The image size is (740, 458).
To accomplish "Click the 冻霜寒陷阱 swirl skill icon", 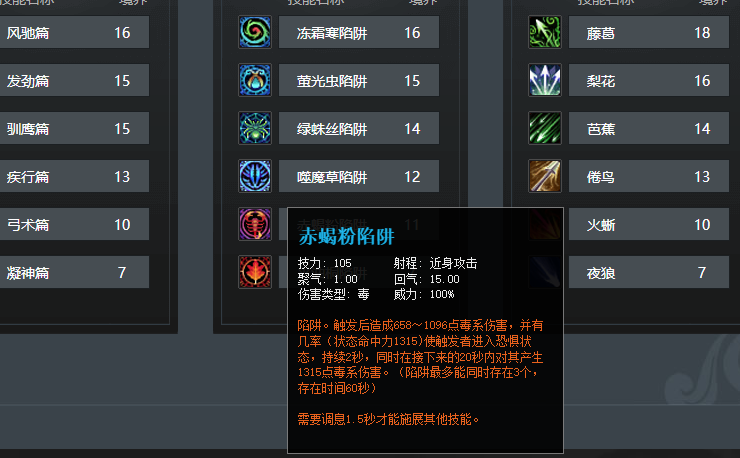I will pos(255,32).
